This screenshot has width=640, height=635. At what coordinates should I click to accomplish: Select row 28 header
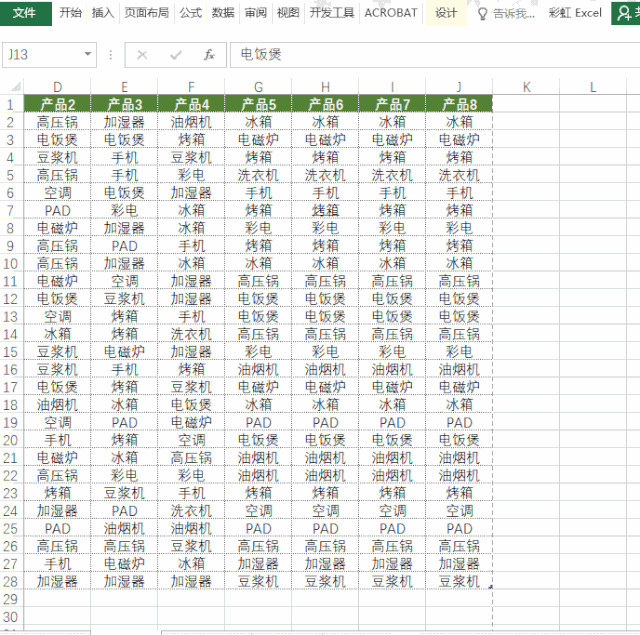click(x=11, y=582)
